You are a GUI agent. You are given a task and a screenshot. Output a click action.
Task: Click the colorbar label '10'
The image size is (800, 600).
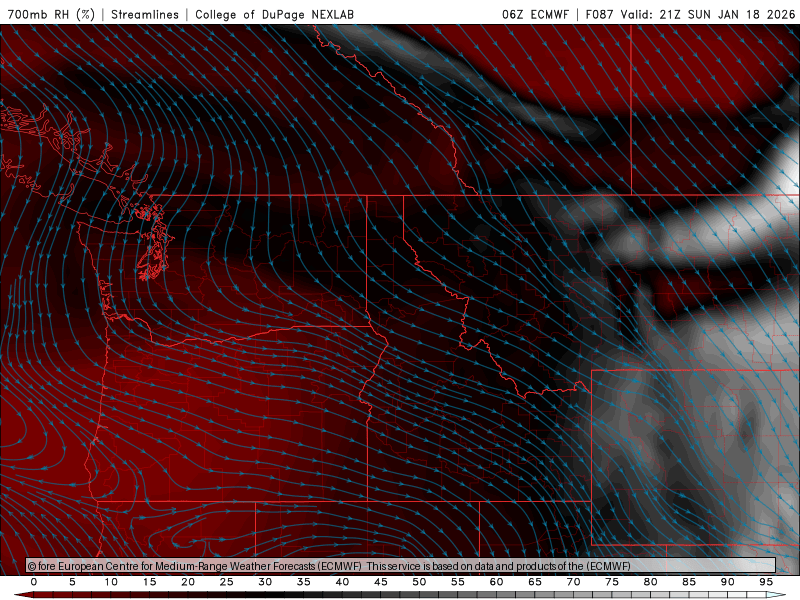point(111,582)
